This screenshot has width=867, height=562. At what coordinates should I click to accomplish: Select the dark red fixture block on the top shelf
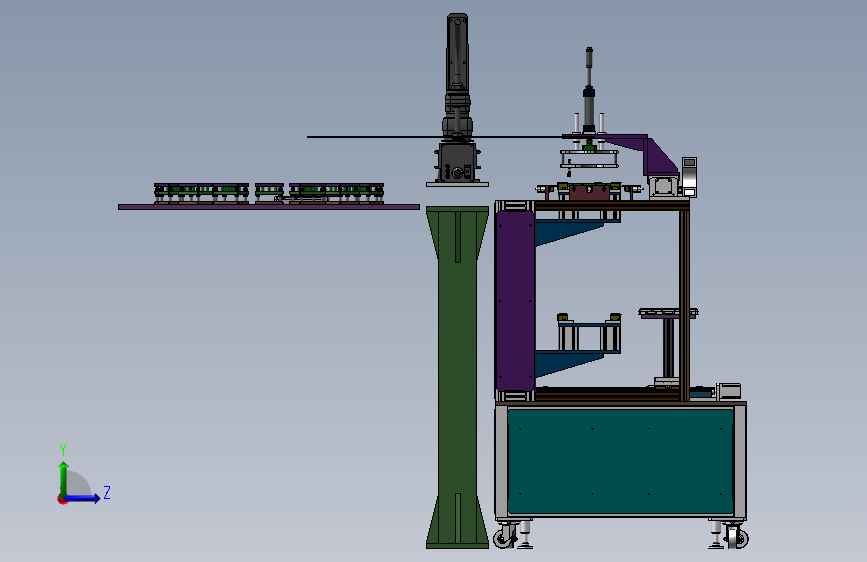point(590,192)
